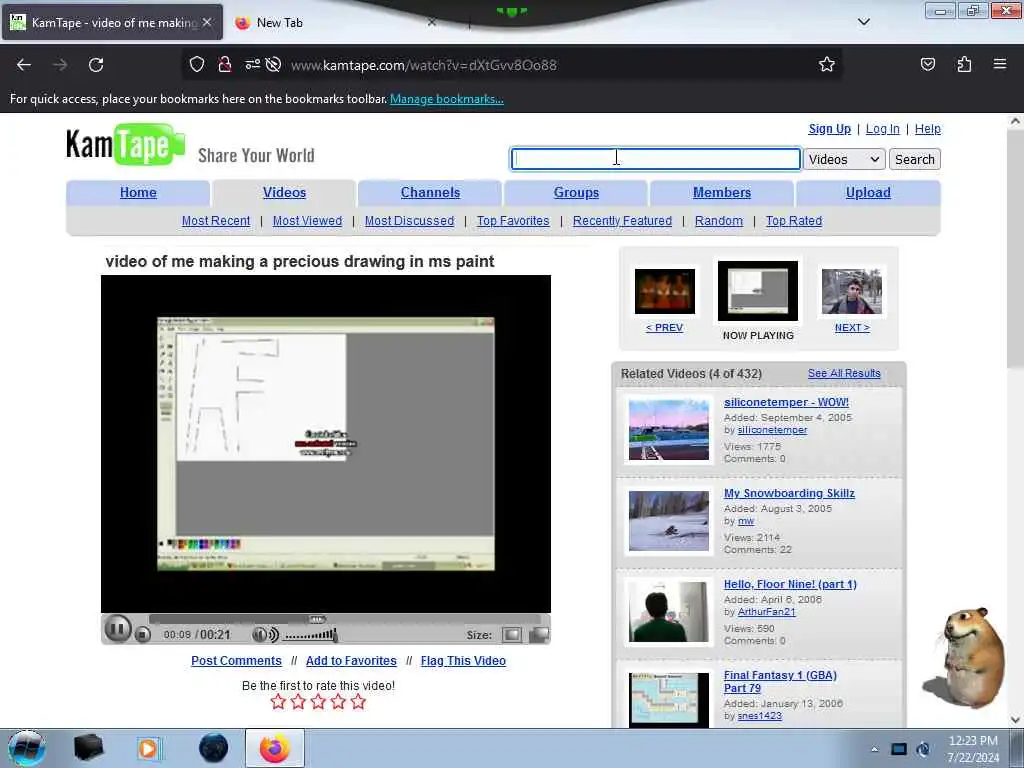Bookmark this page with the star icon

point(827,65)
